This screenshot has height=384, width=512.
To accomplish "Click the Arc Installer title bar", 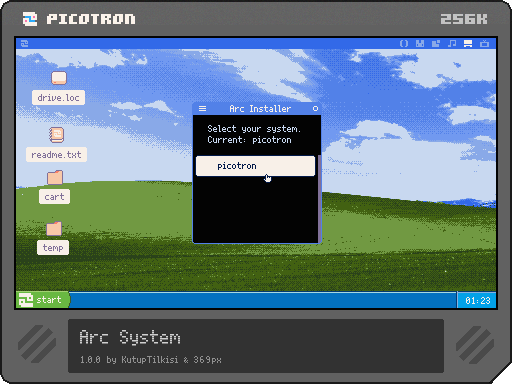I will tap(260, 109).
